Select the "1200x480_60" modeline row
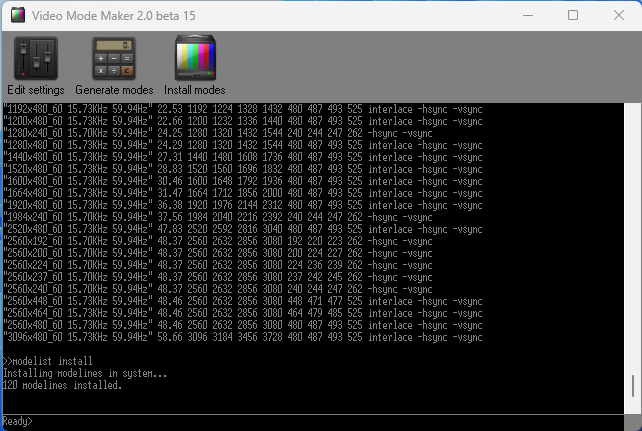642x431 pixels. (x=243, y=121)
